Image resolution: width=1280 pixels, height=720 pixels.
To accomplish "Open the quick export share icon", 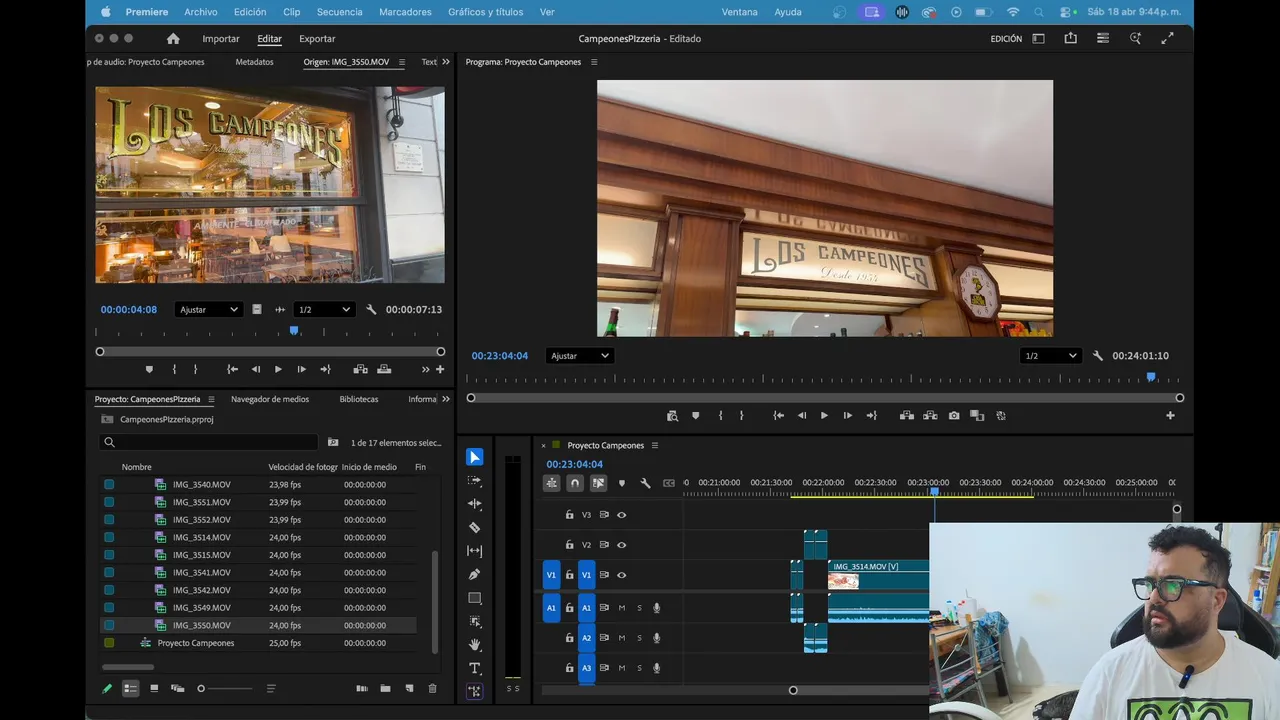I will [x=1071, y=39].
